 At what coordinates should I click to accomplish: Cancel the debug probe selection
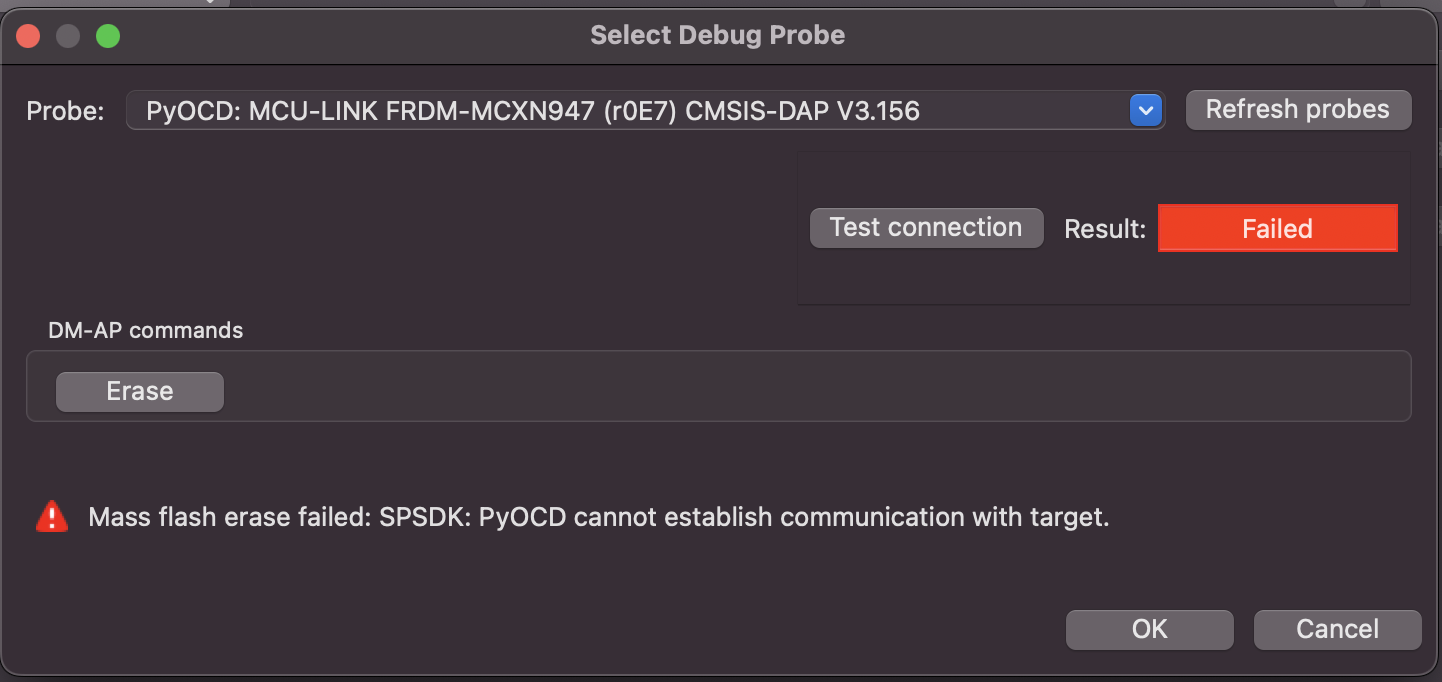tap(1337, 629)
